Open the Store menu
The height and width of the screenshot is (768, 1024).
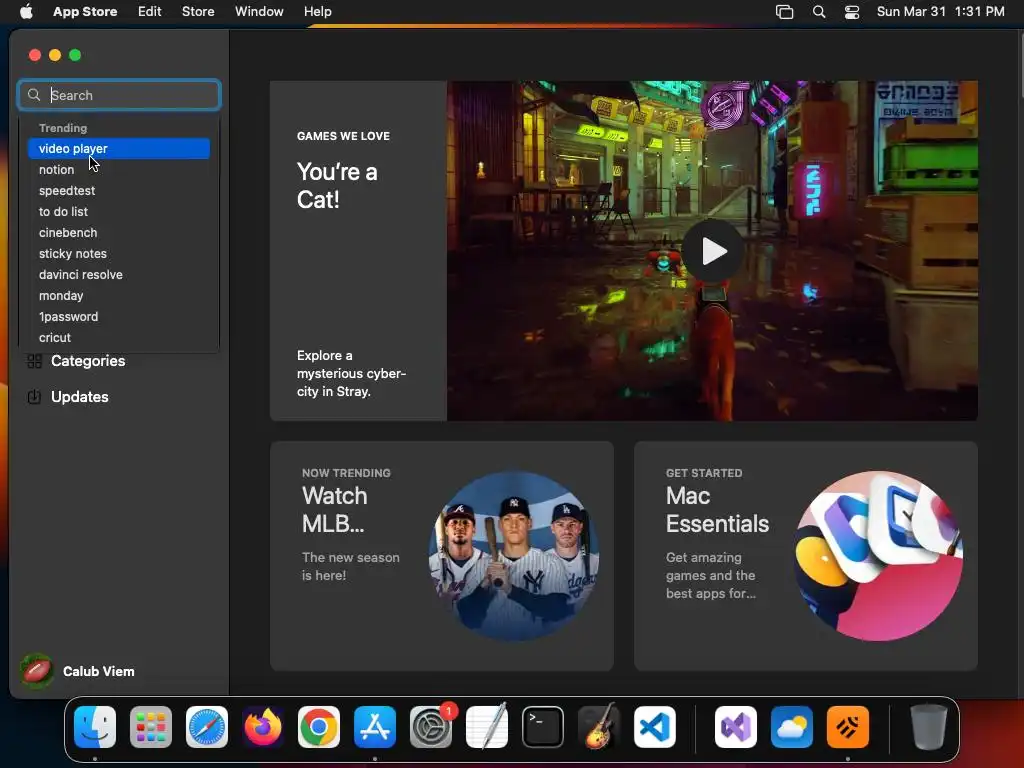(198, 12)
